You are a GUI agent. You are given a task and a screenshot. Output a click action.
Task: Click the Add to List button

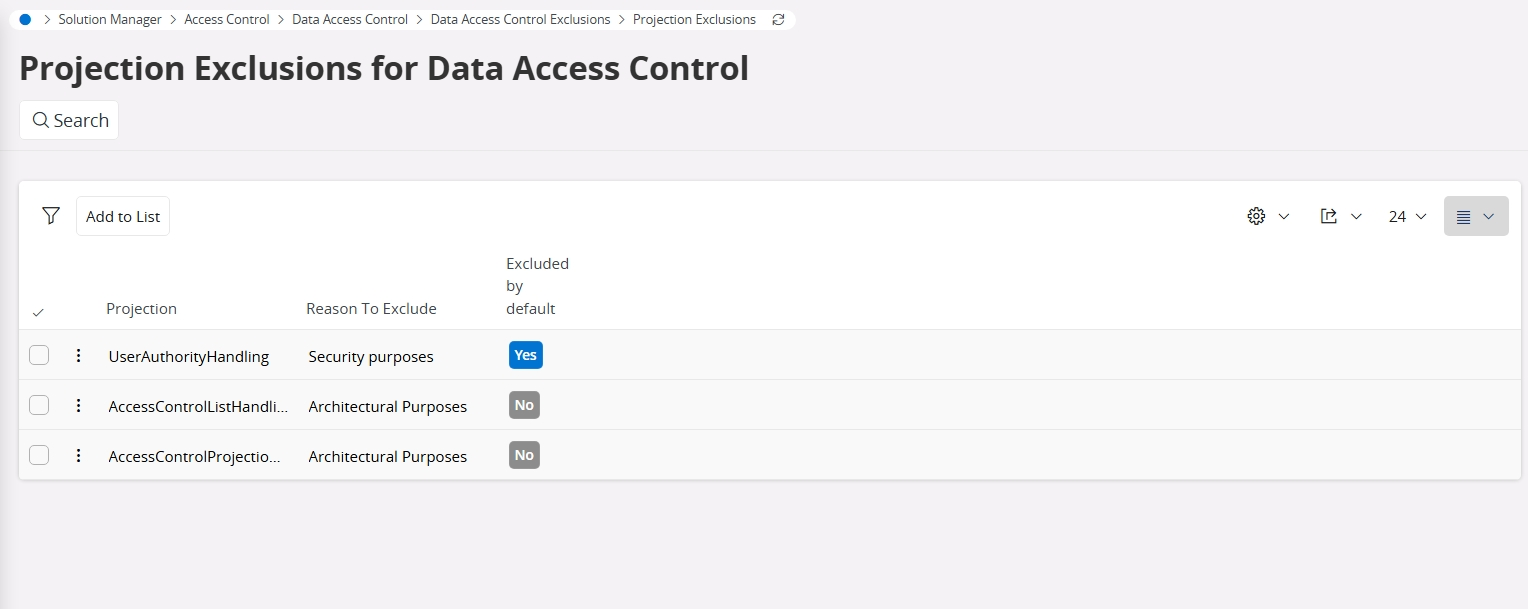123,216
